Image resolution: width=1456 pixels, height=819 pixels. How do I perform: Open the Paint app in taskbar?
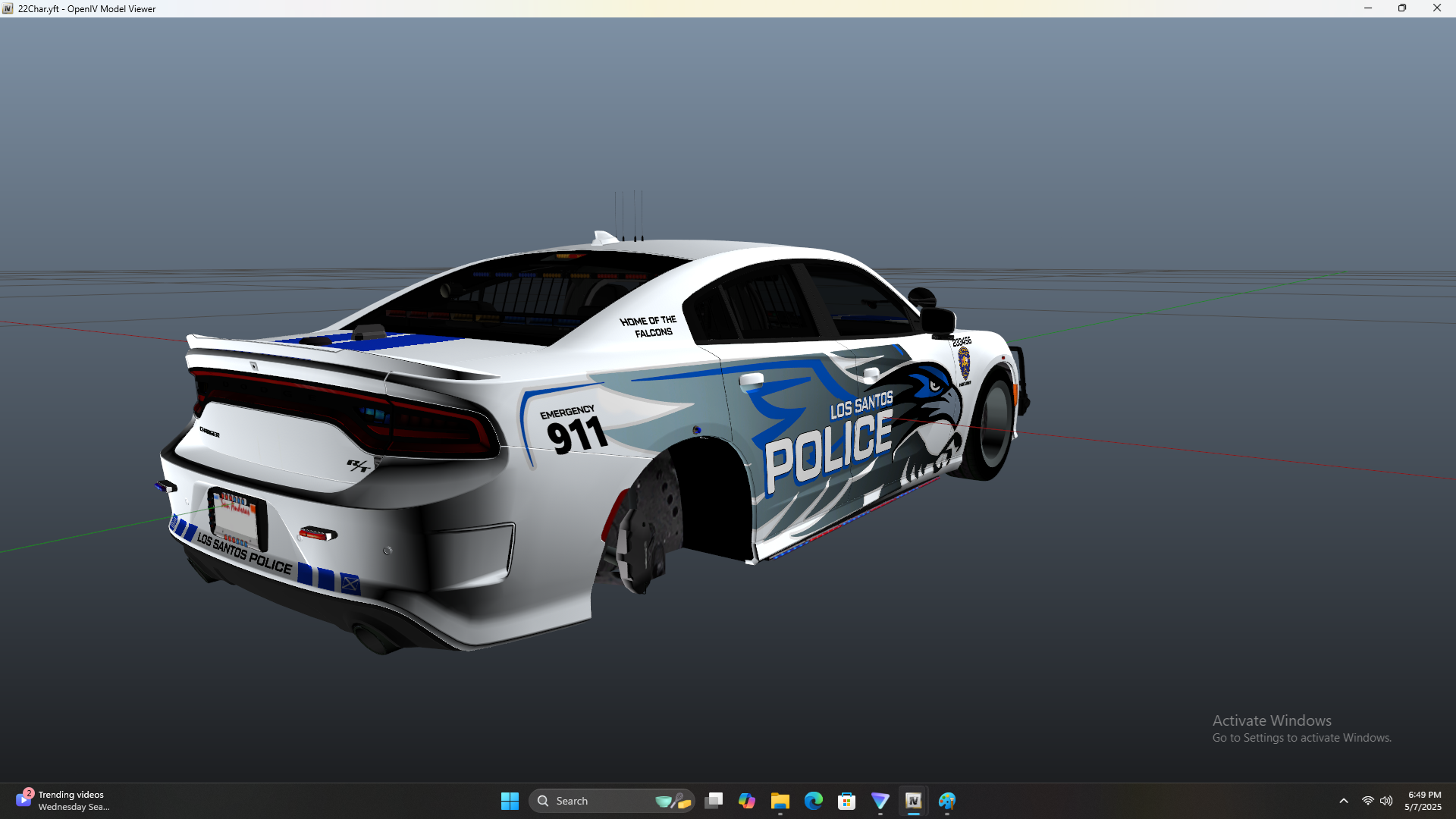[x=947, y=801]
